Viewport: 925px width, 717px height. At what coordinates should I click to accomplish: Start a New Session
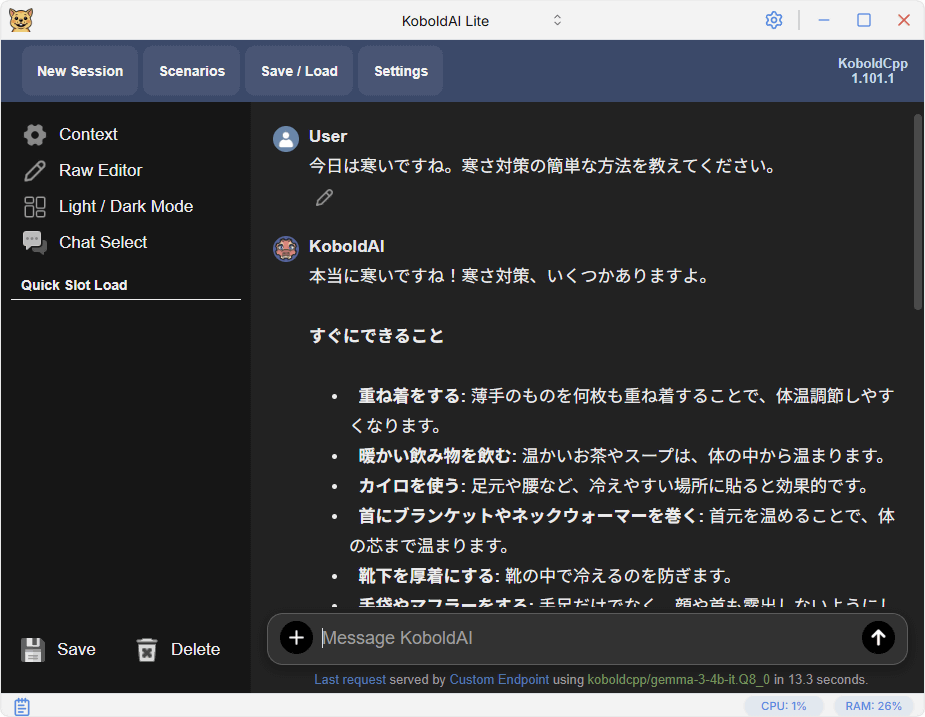(x=80, y=71)
